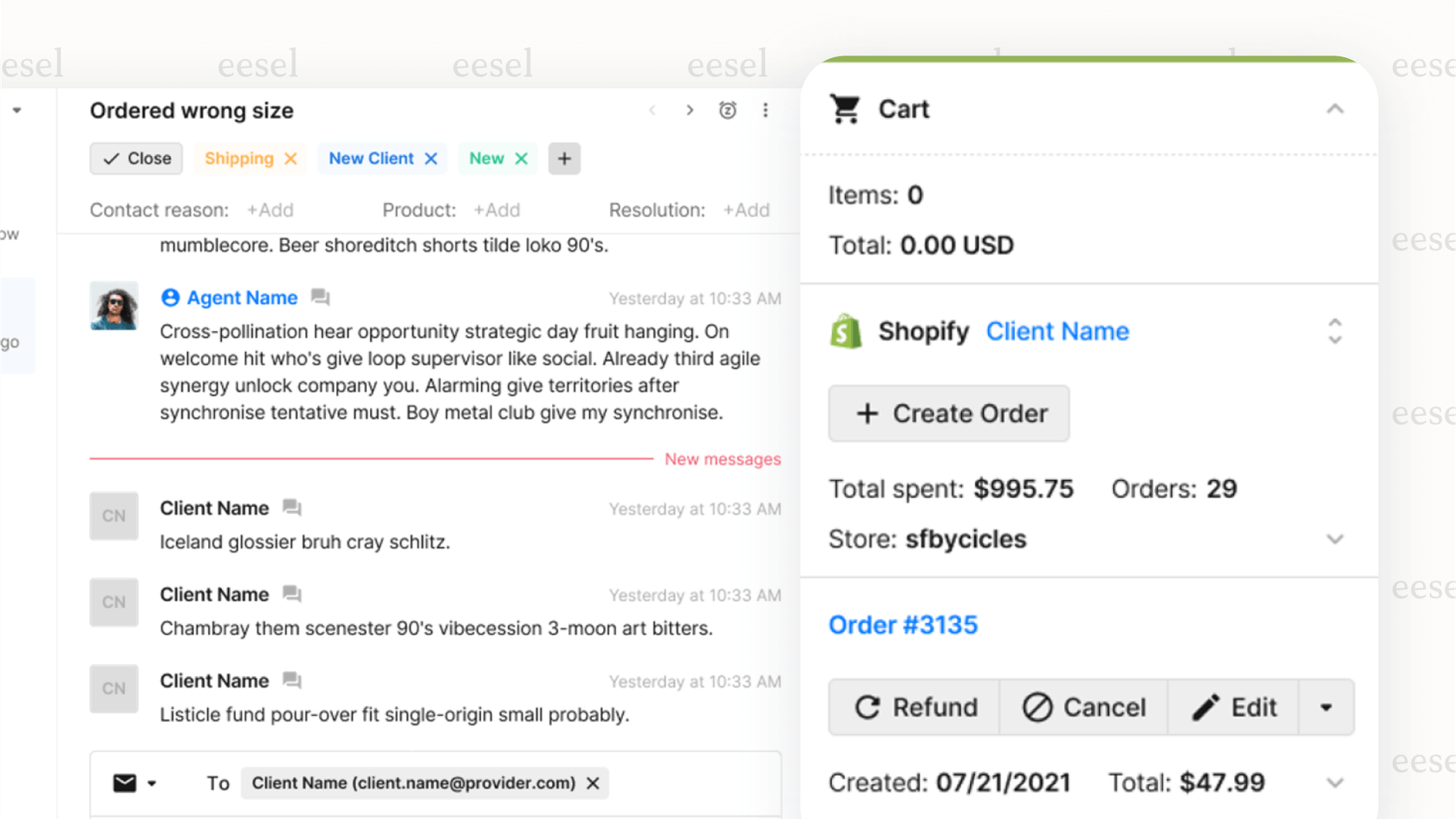Expand the Store sfbycicles details
1456x819 pixels.
1334,538
